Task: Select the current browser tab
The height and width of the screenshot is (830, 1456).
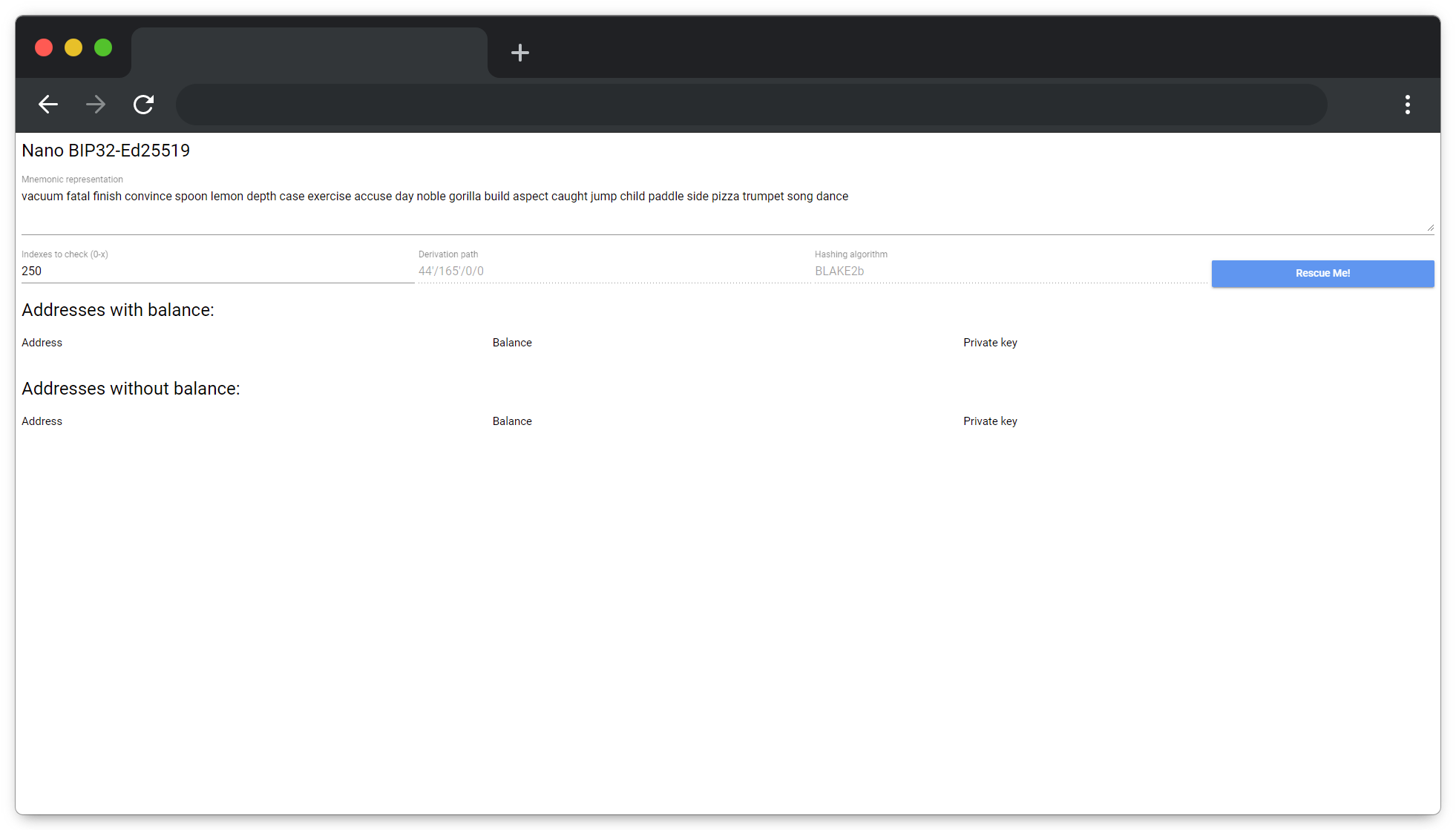Action: pyautogui.click(x=309, y=53)
